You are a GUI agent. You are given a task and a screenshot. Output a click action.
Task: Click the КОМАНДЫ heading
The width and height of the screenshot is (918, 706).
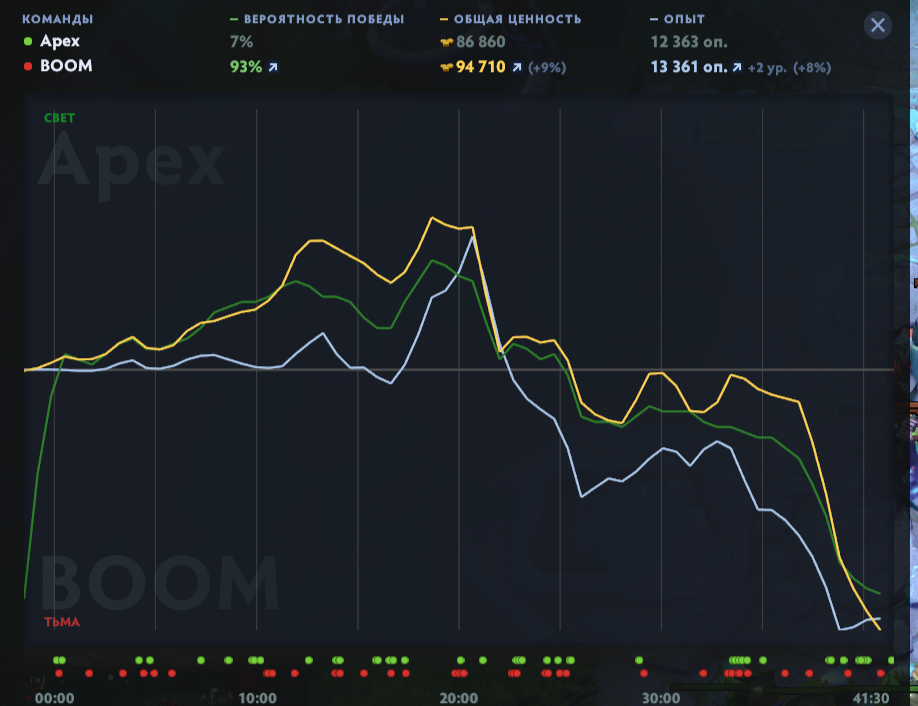(x=57, y=19)
